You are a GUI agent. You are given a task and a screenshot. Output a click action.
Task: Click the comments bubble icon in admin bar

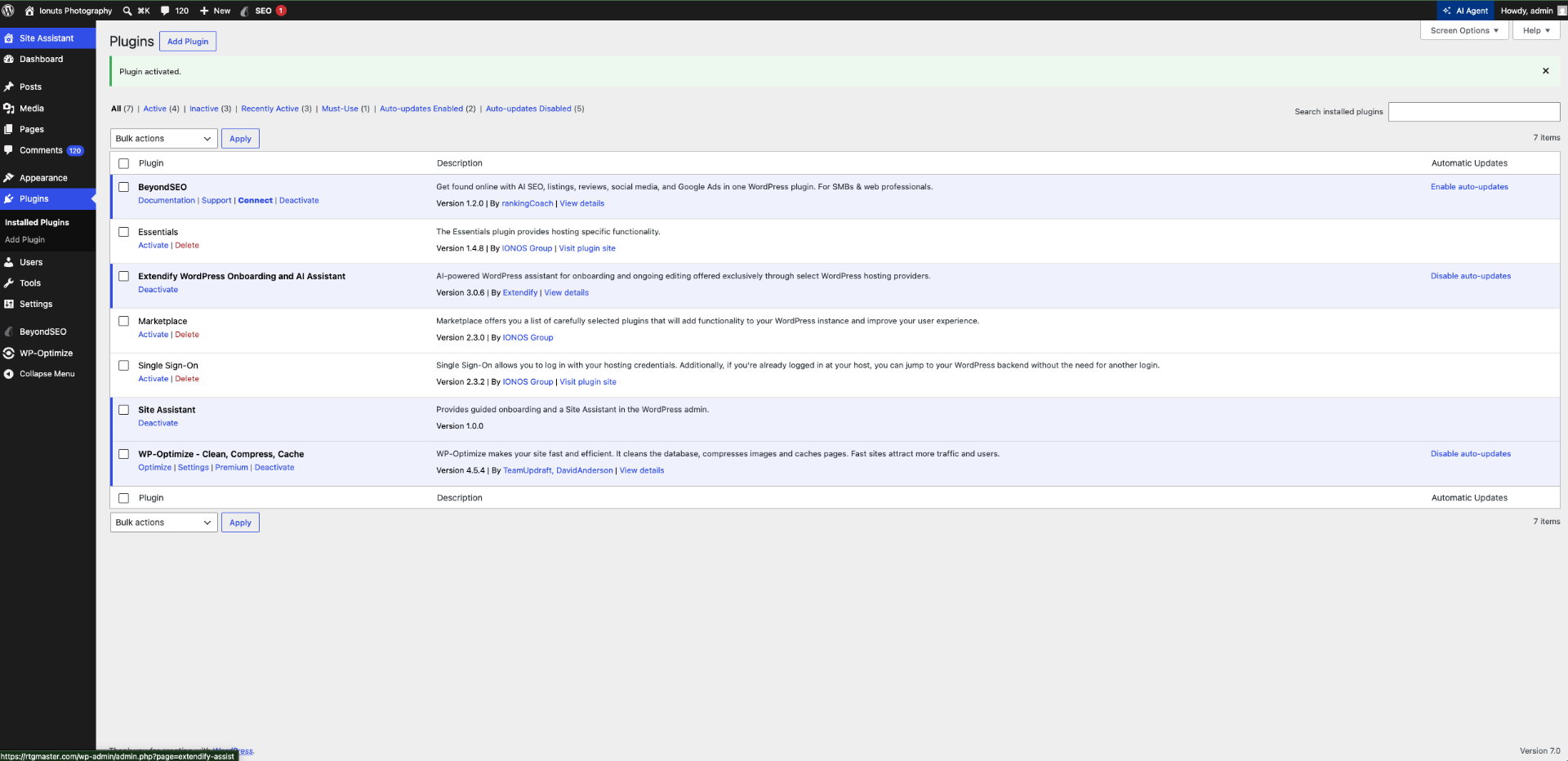click(x=165, y=11)
